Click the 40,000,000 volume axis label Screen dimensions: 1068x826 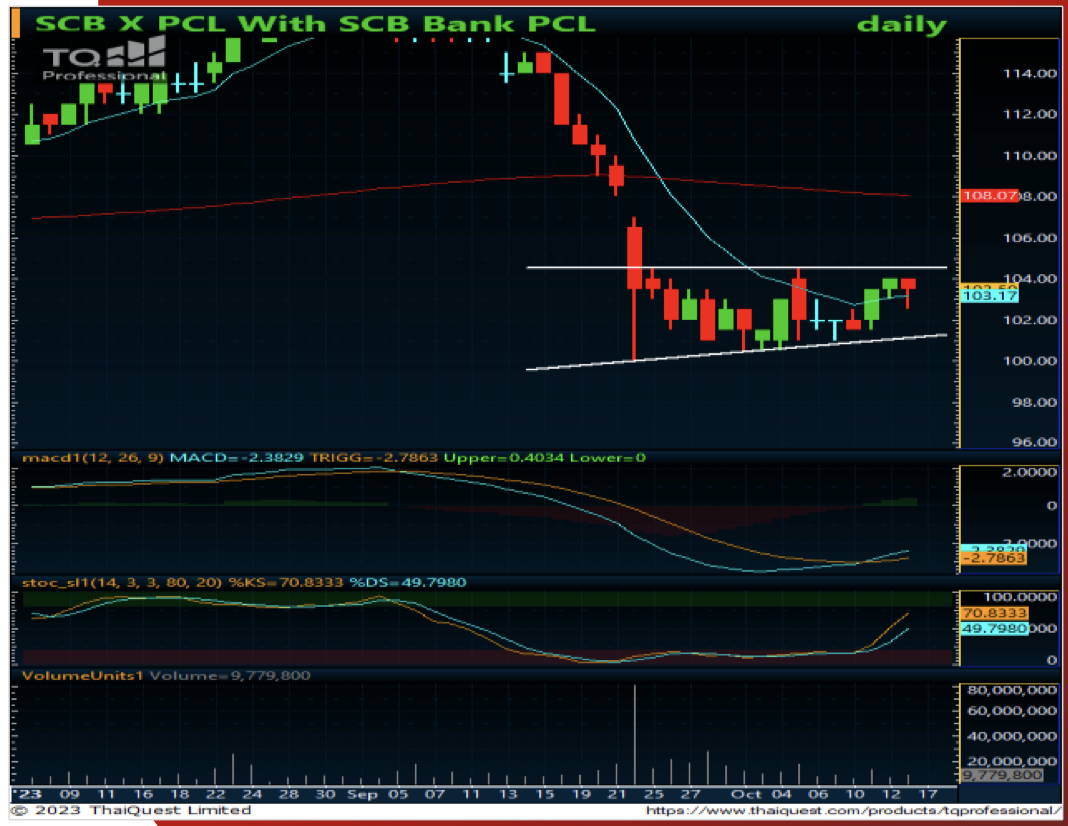click(x=1011, y=736)
